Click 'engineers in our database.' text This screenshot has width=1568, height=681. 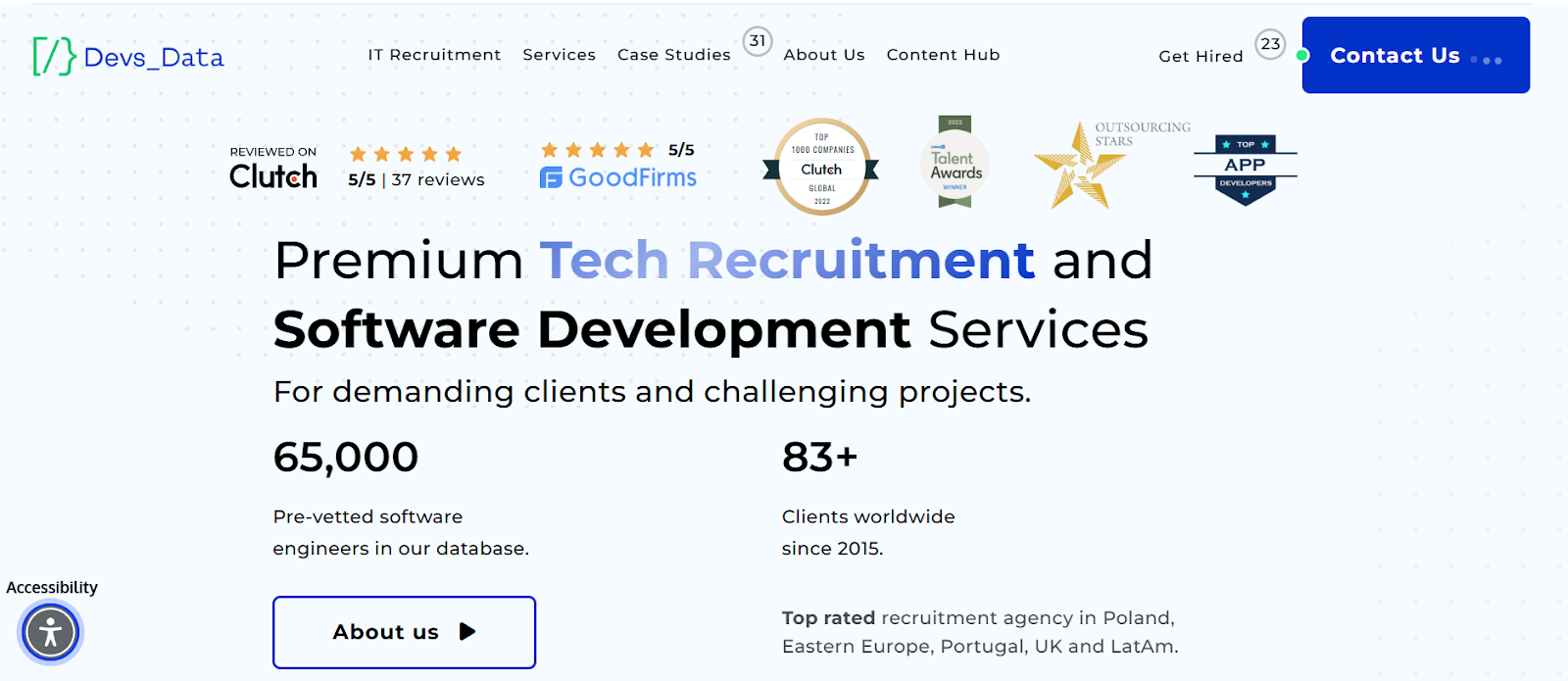pyautogui.click(x=401, y=549)
